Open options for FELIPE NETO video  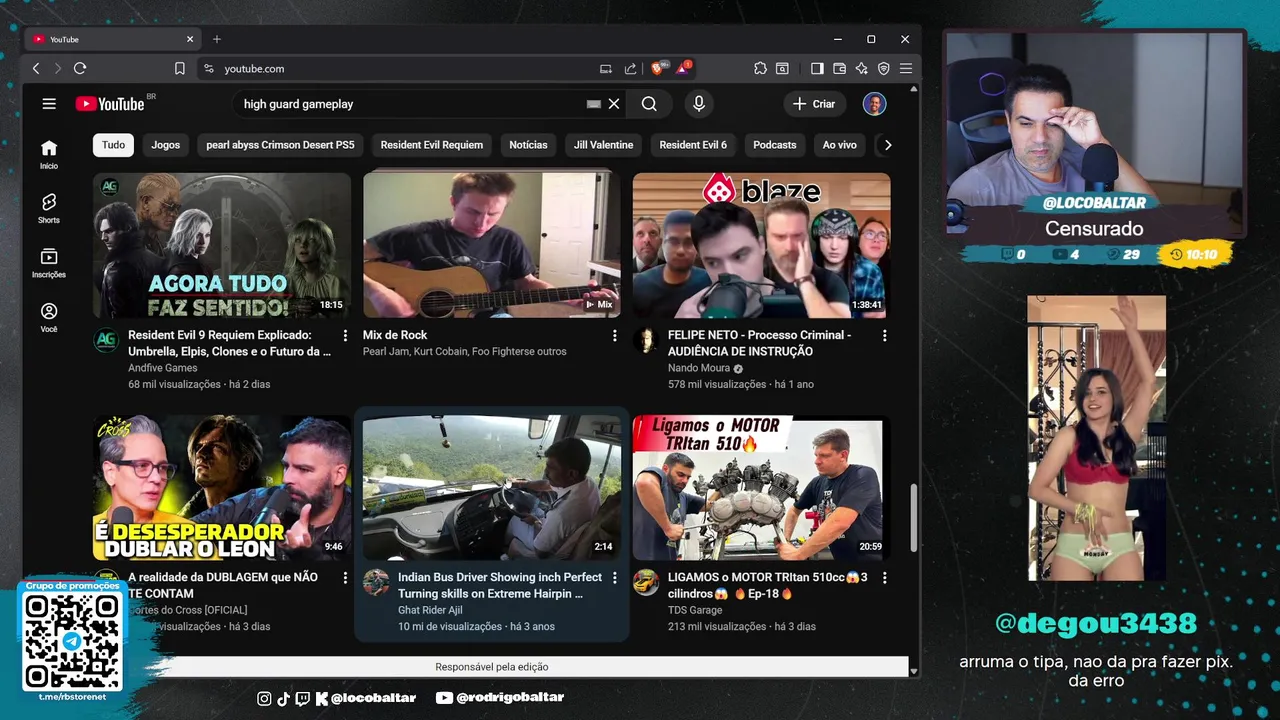[884, 336]
